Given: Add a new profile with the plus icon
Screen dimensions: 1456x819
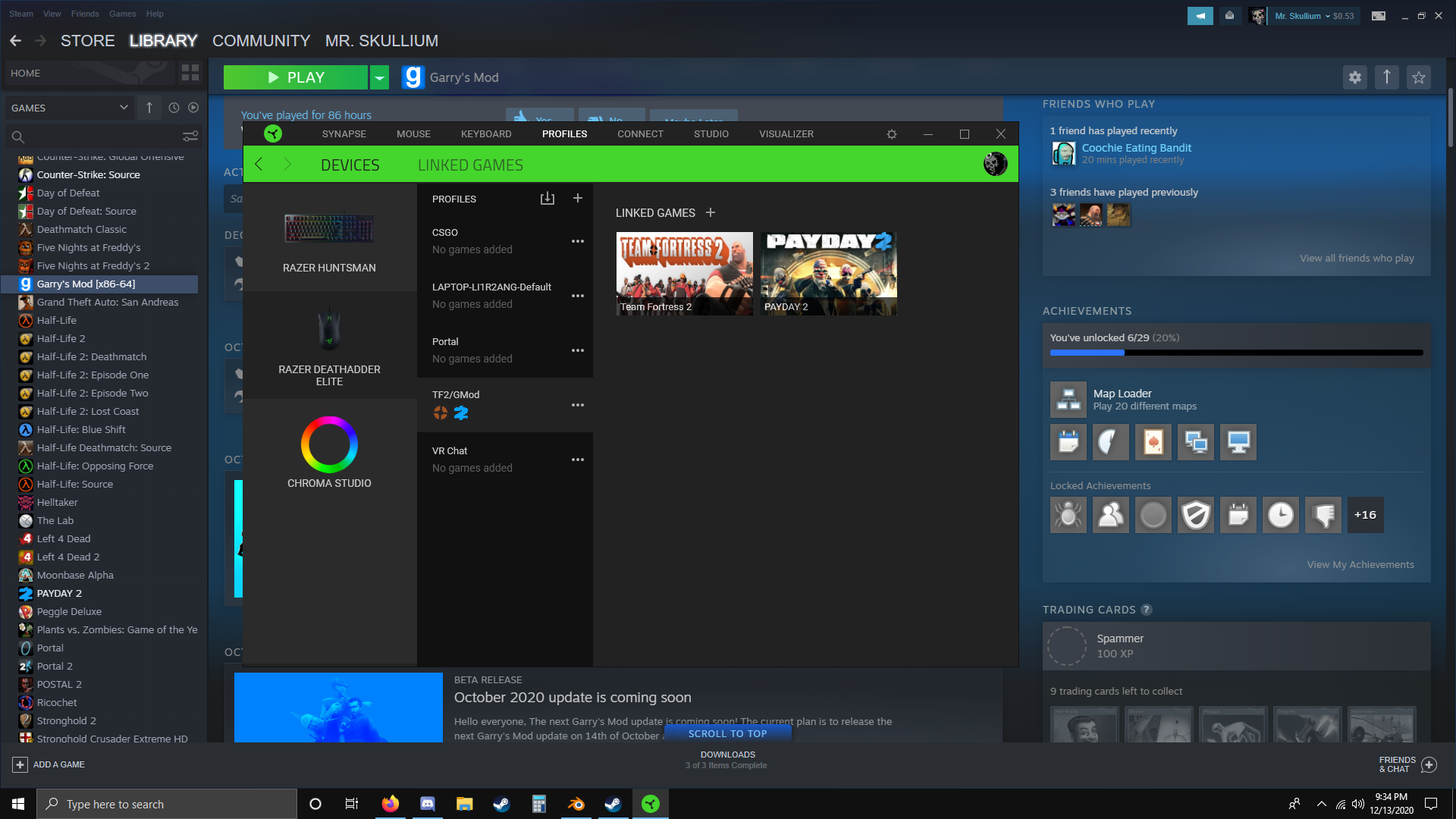Looking at the screenshot, I should tap(578, 199).
